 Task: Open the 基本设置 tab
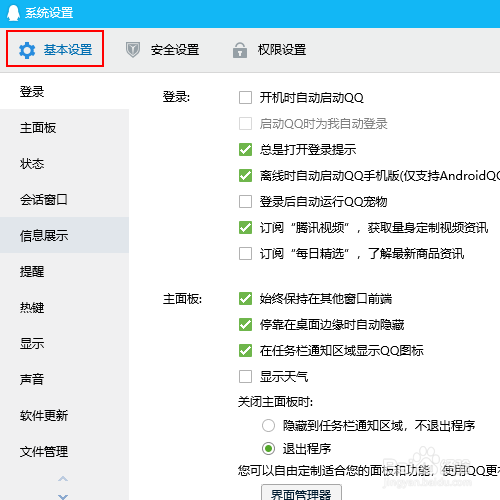55,49
